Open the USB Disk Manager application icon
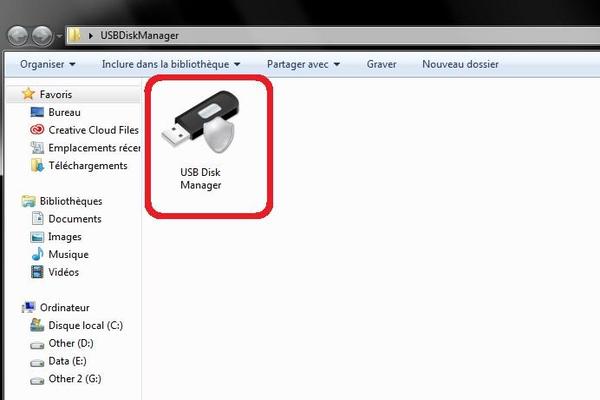Screen dimensions: 600x400 click(207, 140)
